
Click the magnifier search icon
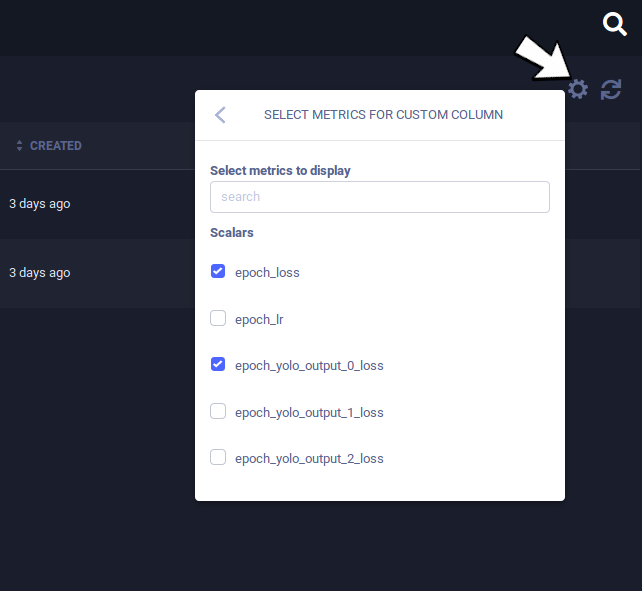tap(615, 24)
